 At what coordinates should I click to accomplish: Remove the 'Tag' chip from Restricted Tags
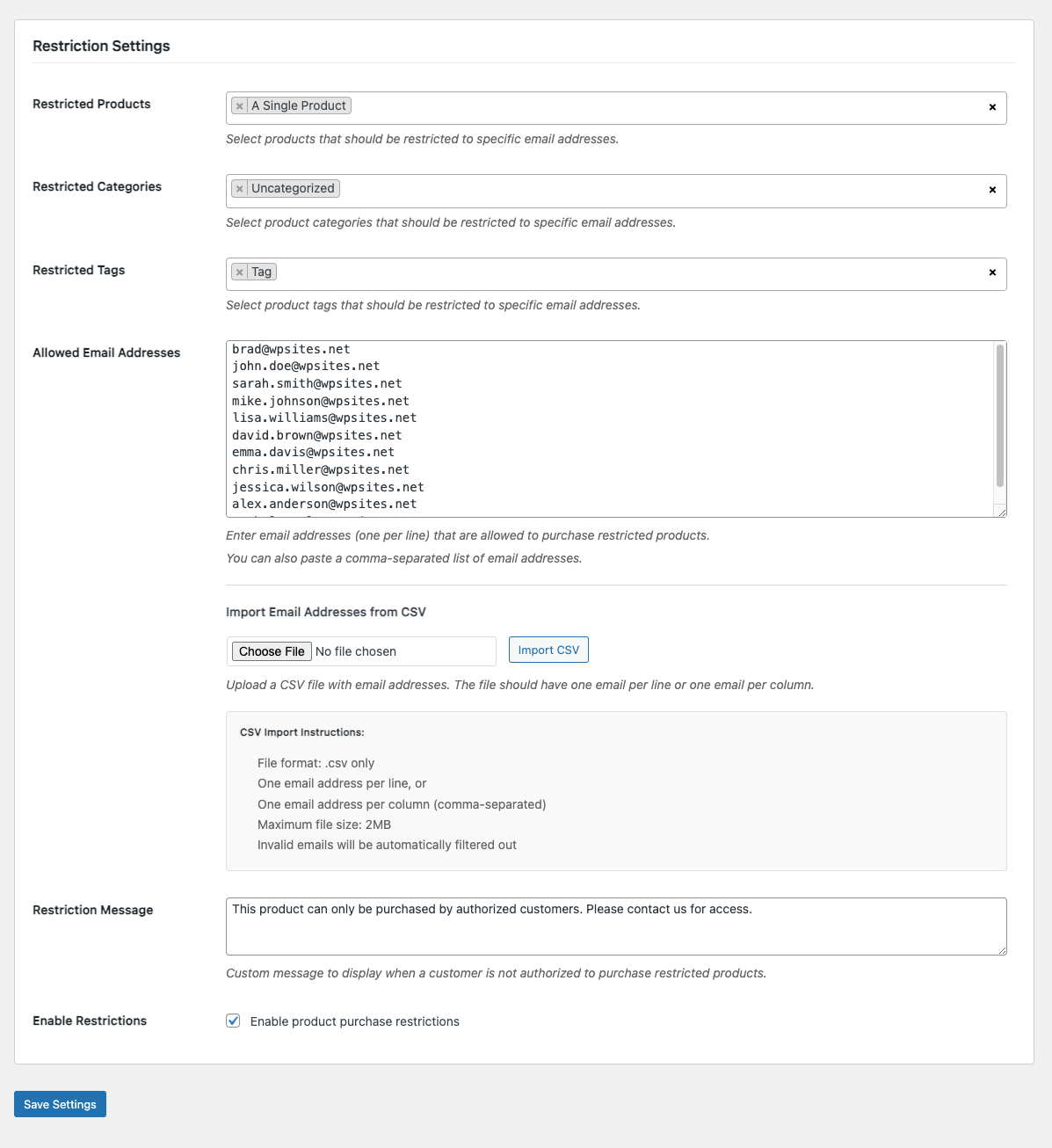240,272
